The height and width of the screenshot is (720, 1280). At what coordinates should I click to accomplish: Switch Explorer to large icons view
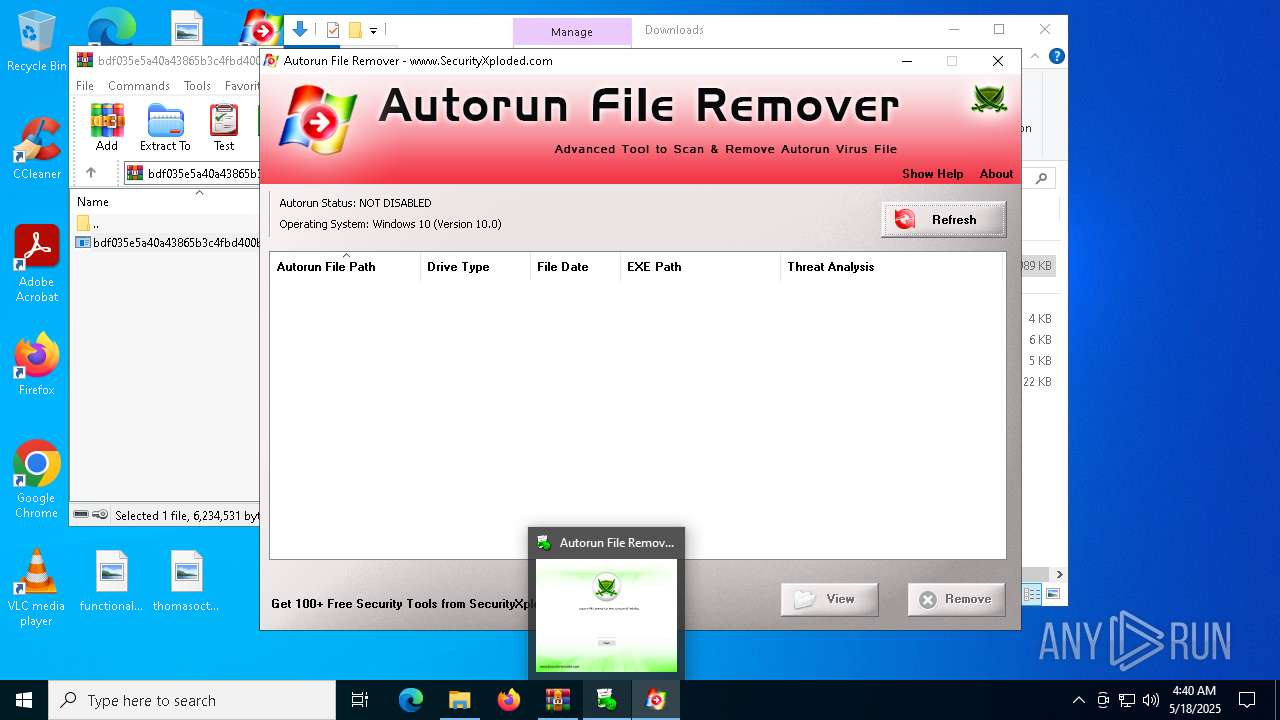(1052, 594)
